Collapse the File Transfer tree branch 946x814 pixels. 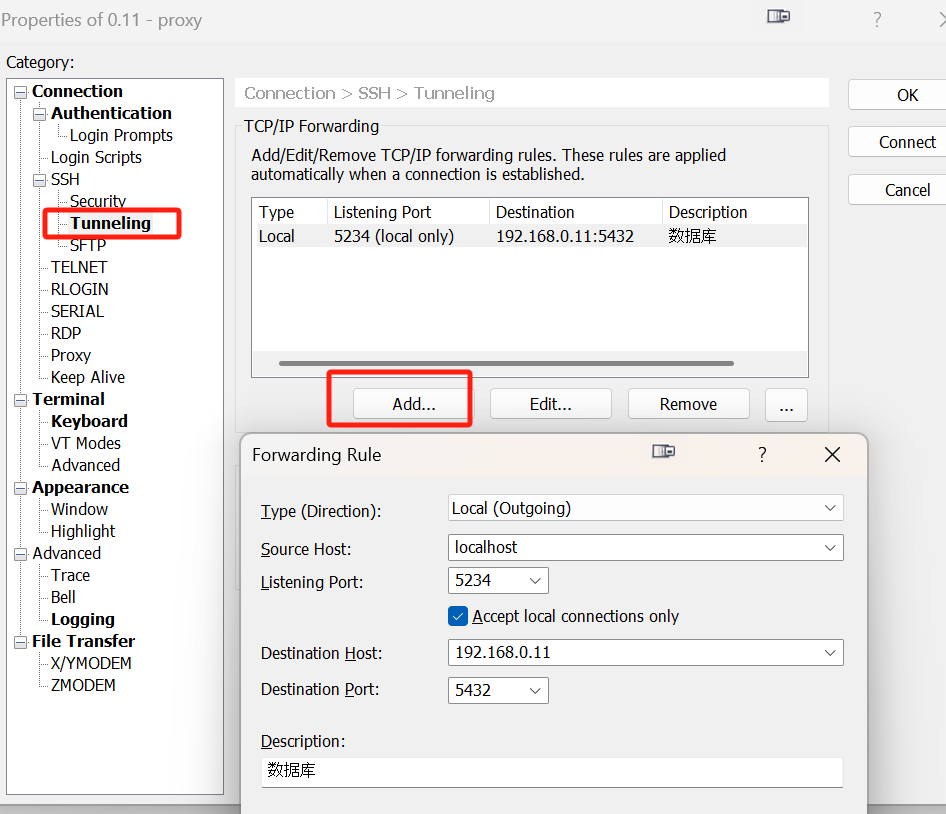point(20,641)
